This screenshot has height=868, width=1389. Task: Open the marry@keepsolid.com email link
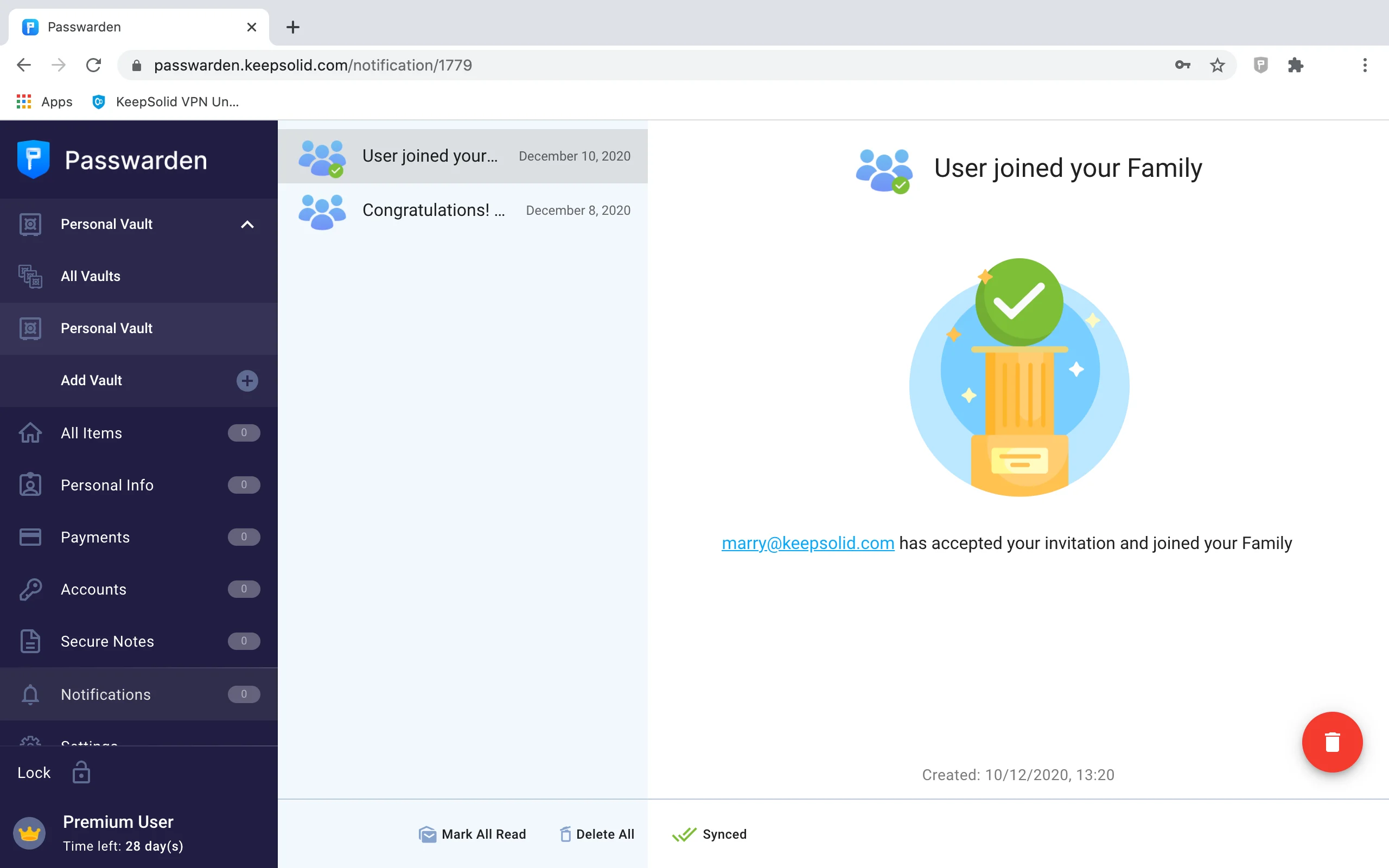click(807, 543)
